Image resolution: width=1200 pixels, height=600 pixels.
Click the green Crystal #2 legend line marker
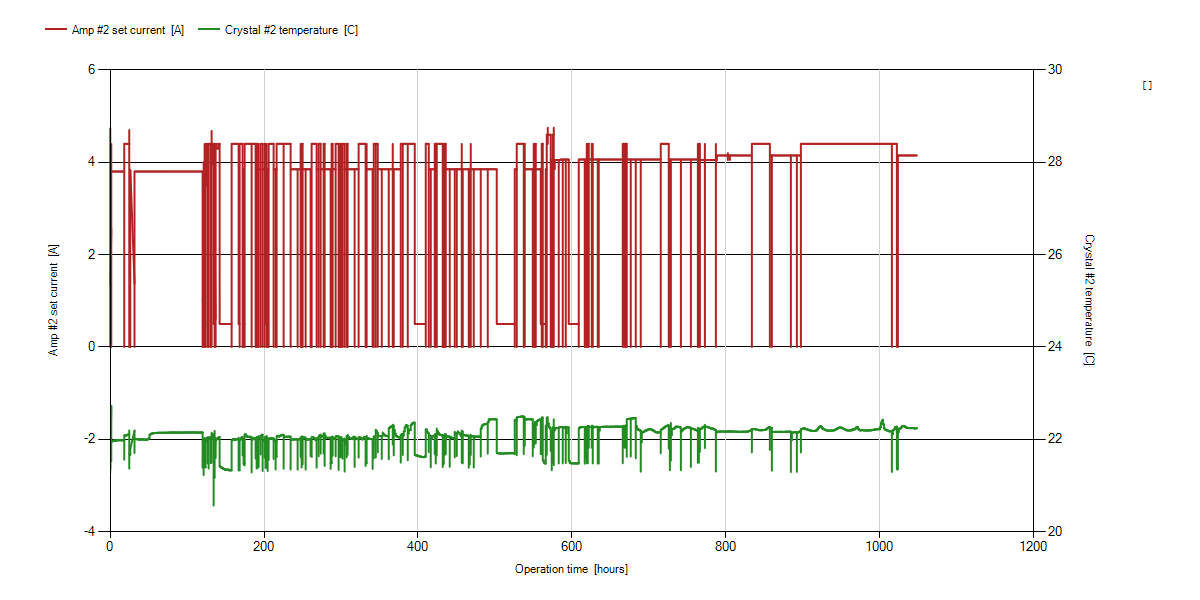[x=209, y=30]
